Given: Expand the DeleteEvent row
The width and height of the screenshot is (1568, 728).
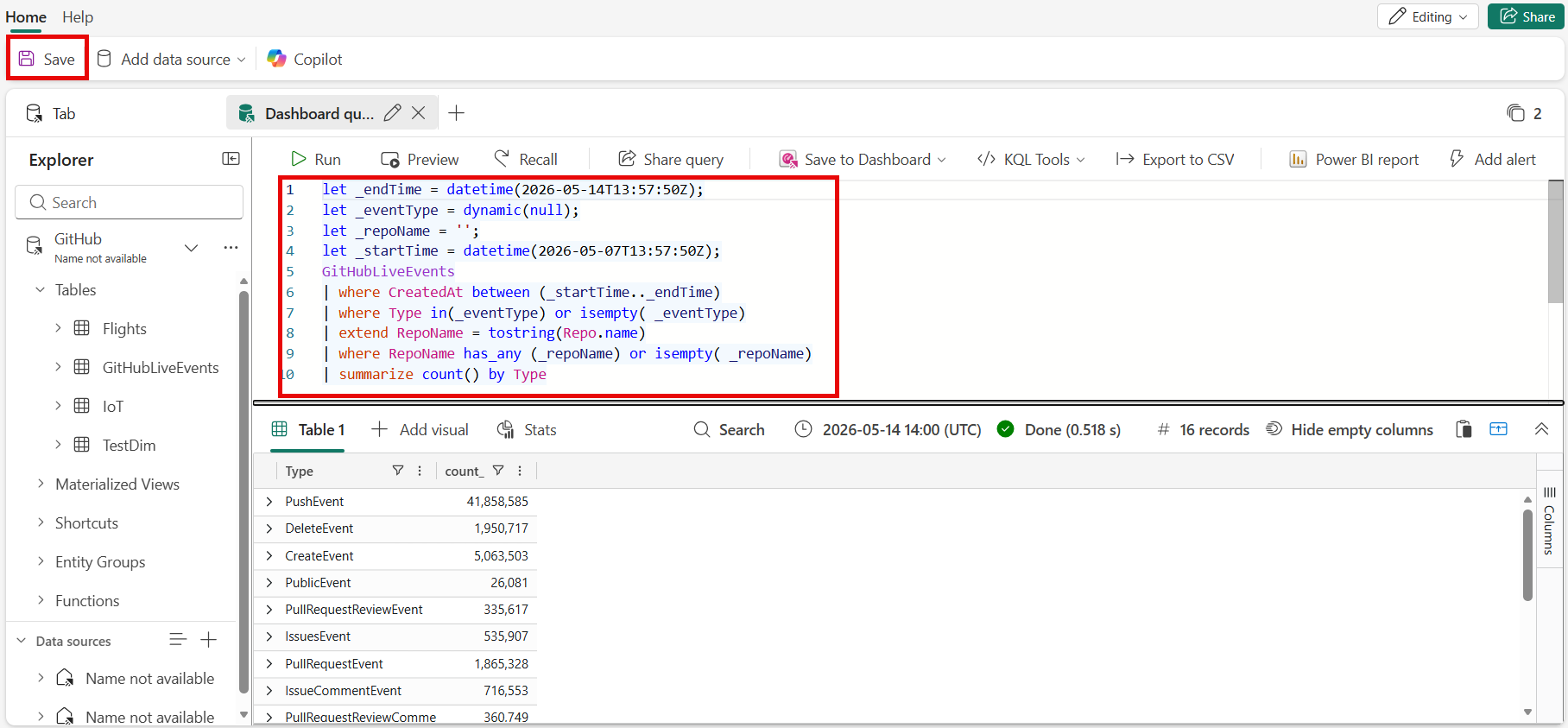Looking at the screenshot, I should coord(269,529).
